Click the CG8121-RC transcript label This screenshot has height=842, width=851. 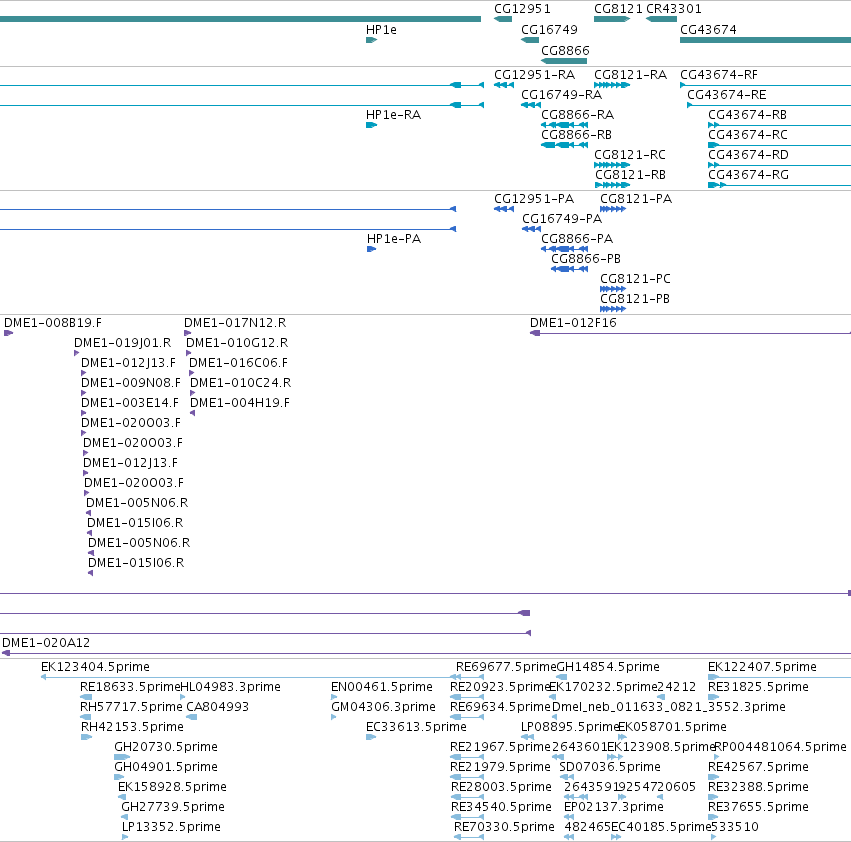[630, 155]
